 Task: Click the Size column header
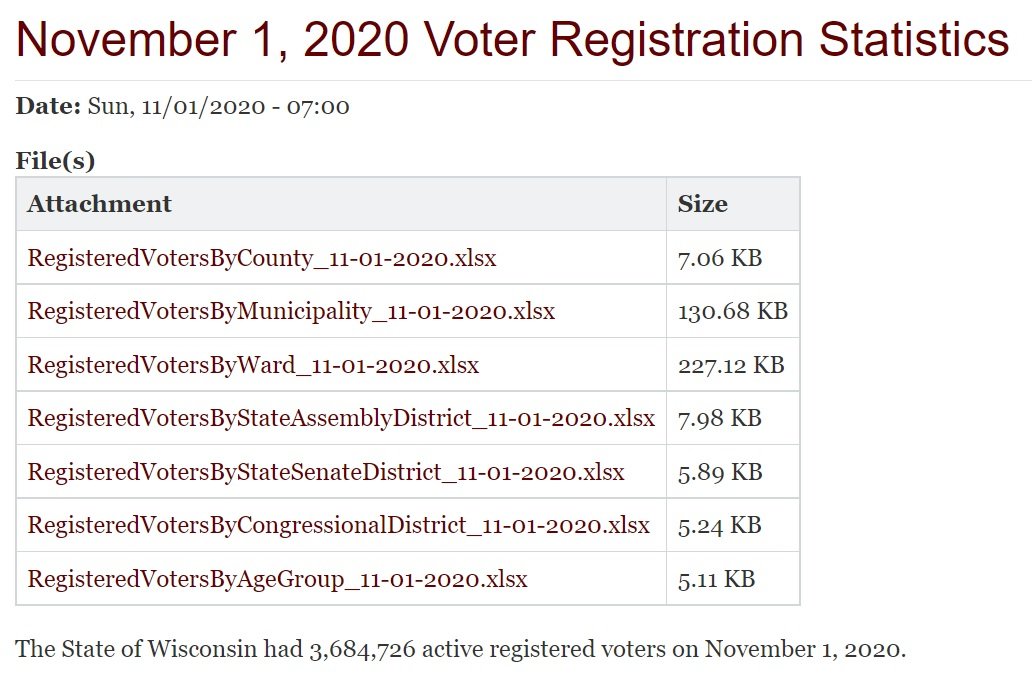(x=703, y=204)
